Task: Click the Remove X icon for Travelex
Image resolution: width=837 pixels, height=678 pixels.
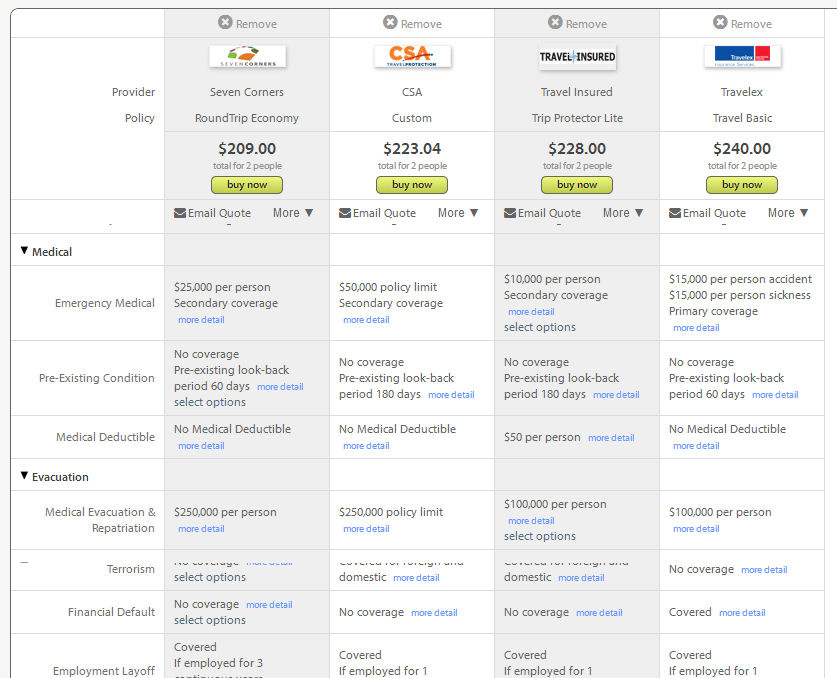Action: click(720, 22)
